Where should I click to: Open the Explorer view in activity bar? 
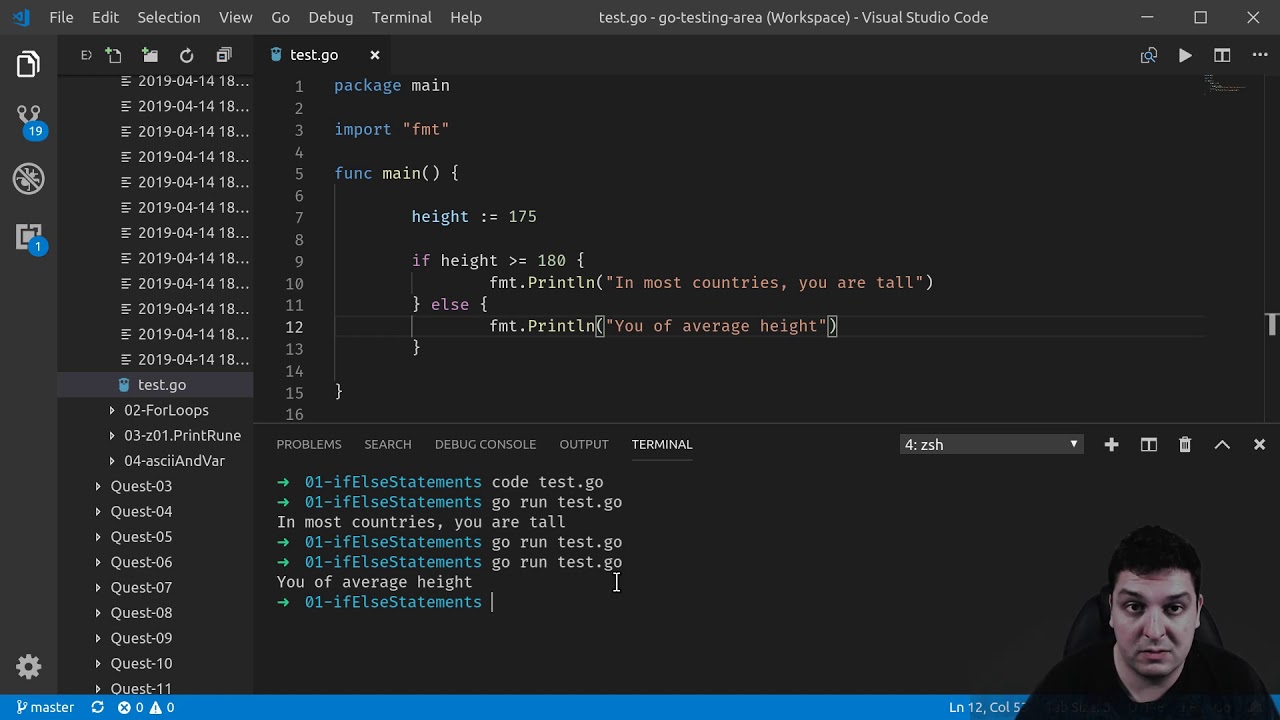[x=28, y=65]
